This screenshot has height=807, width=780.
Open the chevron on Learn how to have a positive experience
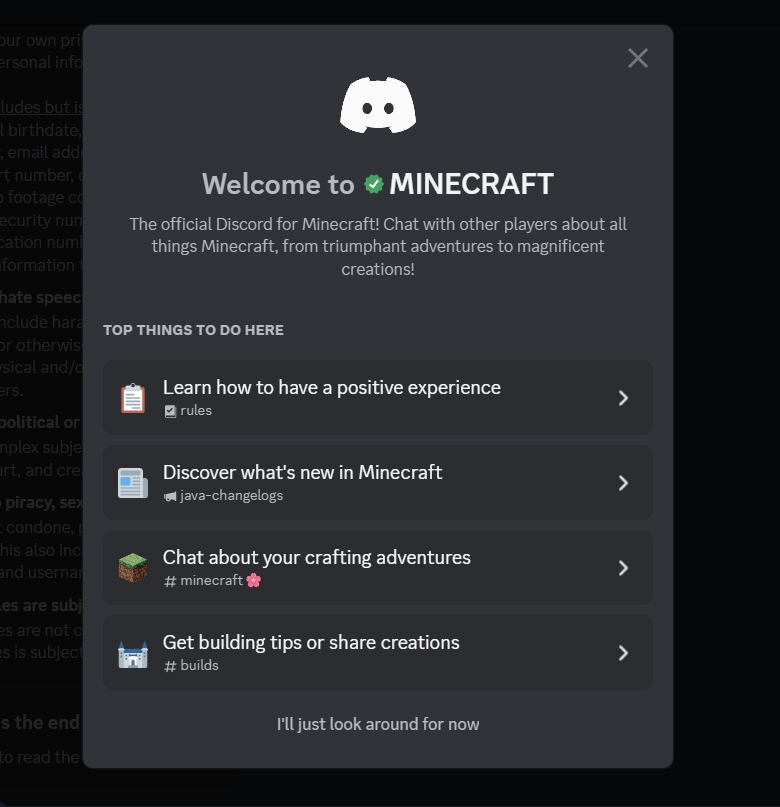click(623, 398)
